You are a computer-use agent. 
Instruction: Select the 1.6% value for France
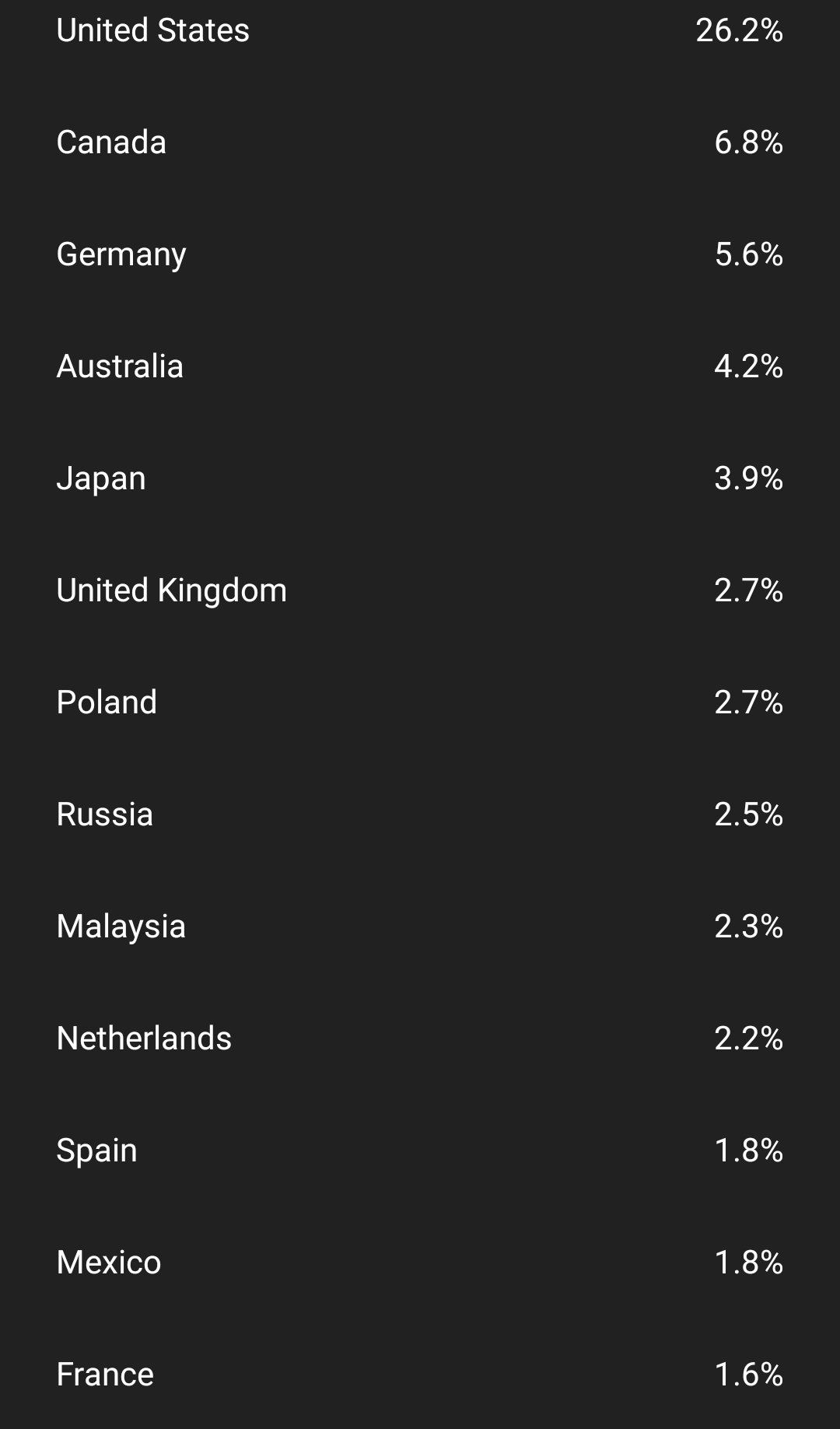click(x=748, y=1375)
